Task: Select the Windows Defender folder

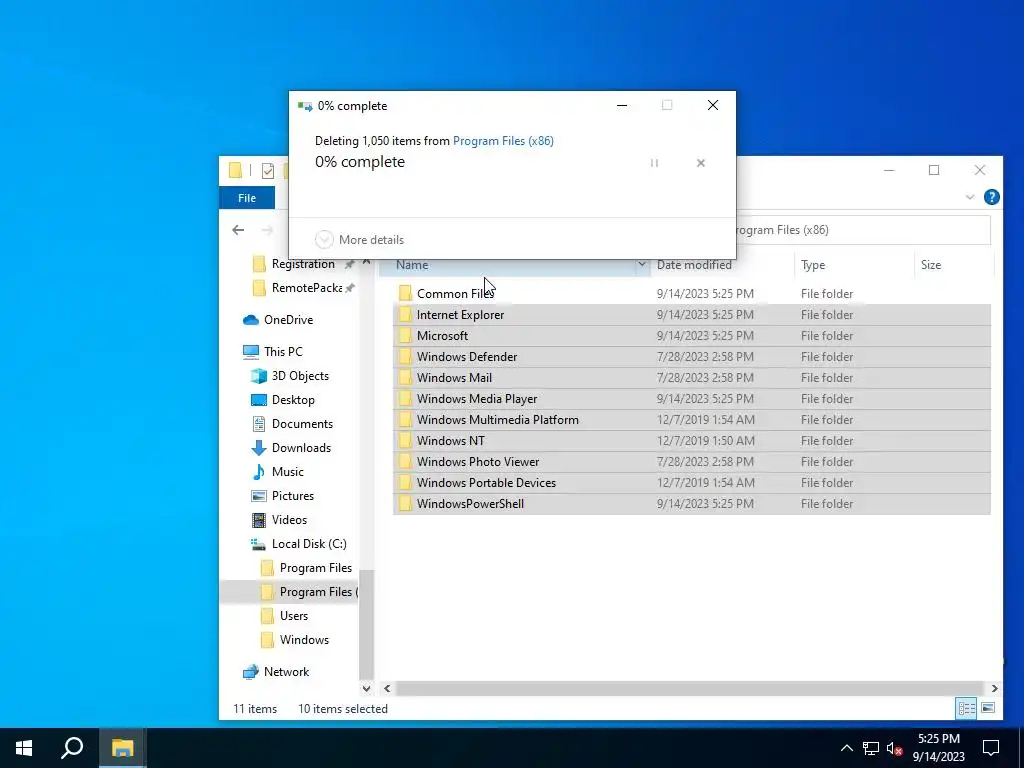Action: (x=692, y=357)
